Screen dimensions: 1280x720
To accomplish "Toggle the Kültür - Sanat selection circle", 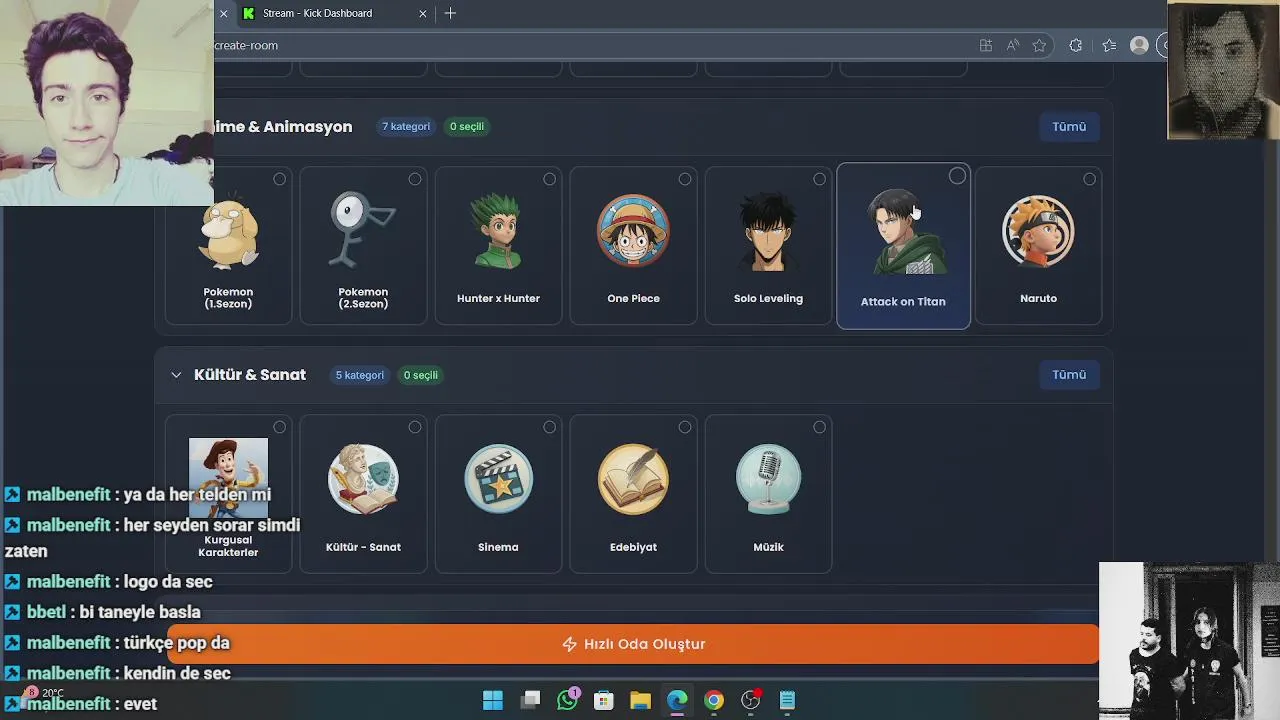I will click(414, 427).
